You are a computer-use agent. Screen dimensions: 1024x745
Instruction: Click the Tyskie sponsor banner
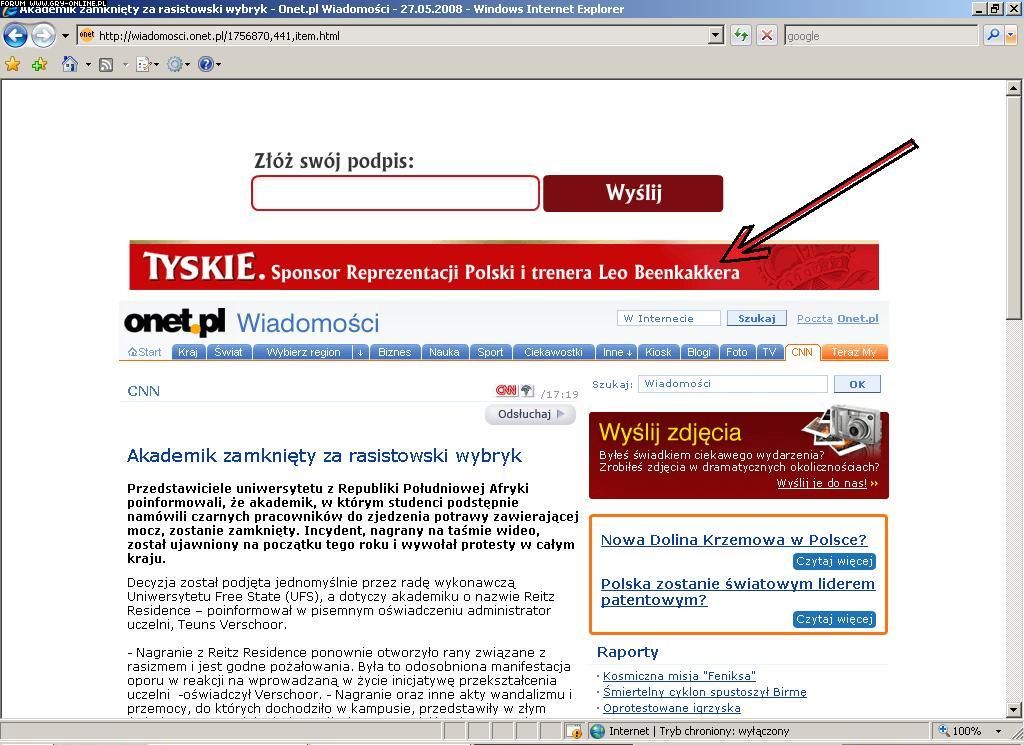coord(504,266)
